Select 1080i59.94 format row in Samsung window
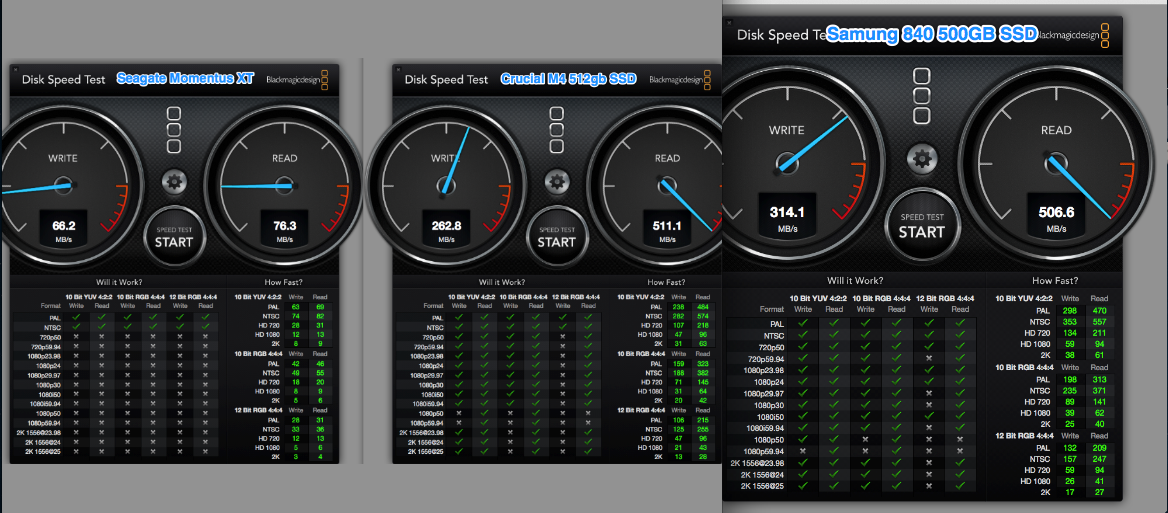This screenshot has width=1168, height=513. pos(849,428)
